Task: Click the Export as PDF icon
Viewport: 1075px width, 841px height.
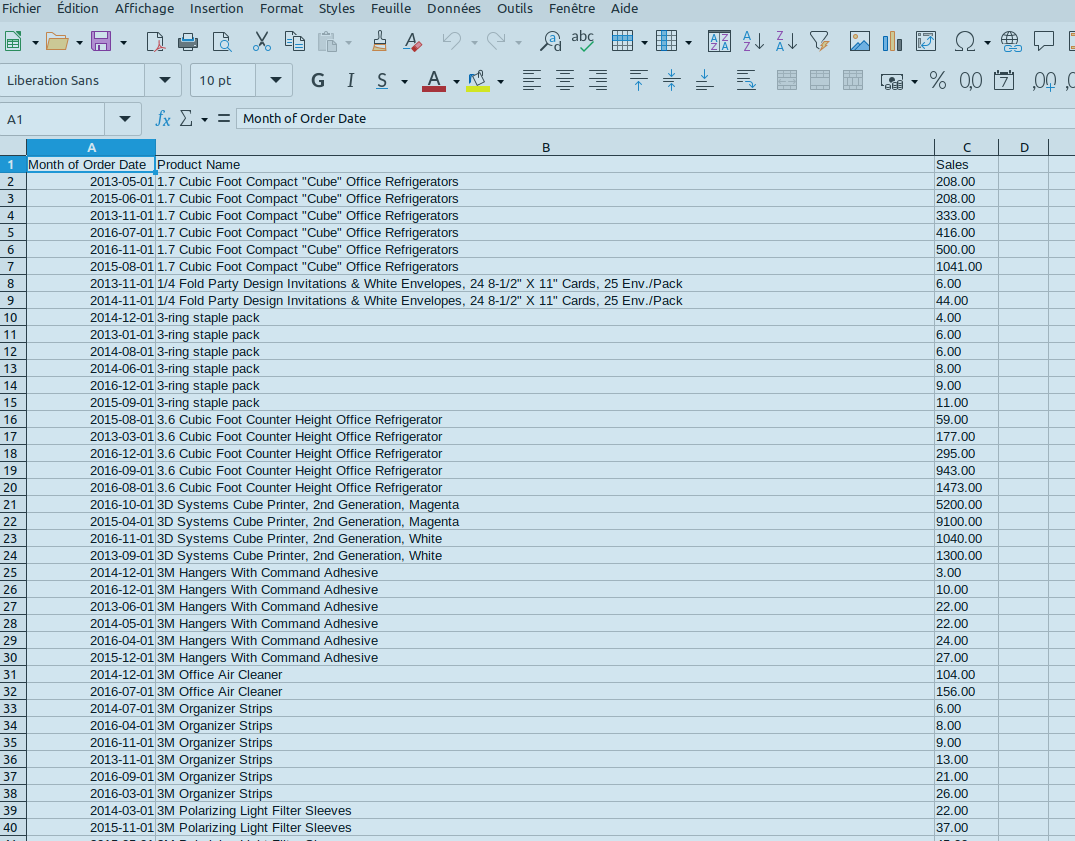Action: [155, 42]
